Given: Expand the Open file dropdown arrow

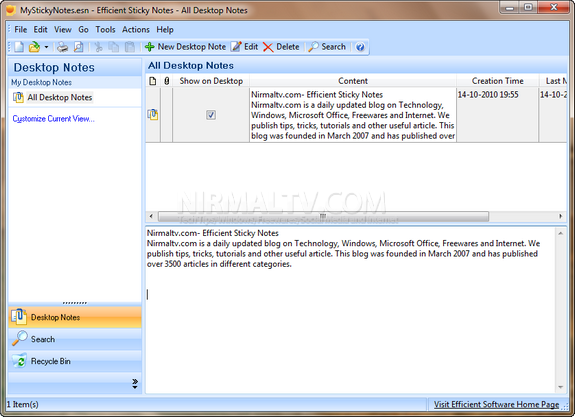Looking at the screenshot, I should point(46,47).
